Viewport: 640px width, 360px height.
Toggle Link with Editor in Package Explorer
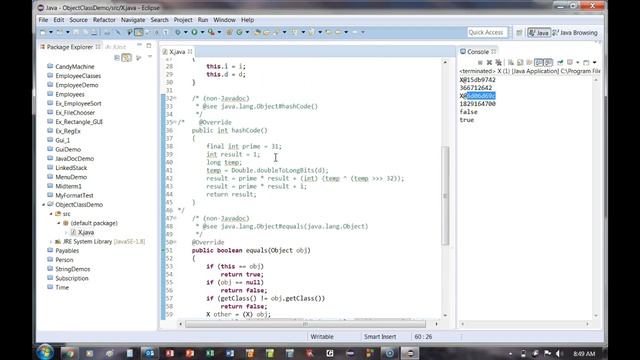point(127,58)
